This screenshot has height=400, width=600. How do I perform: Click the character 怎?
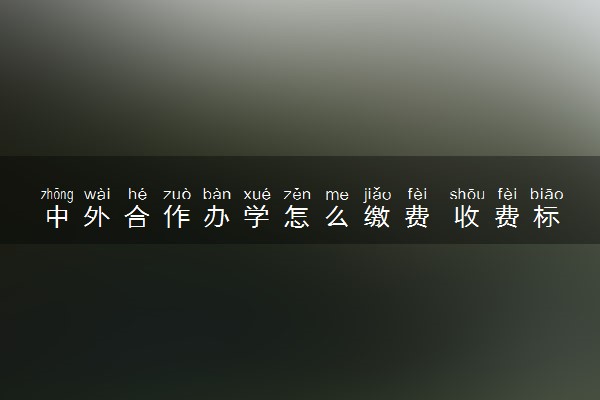click(297, 217)
